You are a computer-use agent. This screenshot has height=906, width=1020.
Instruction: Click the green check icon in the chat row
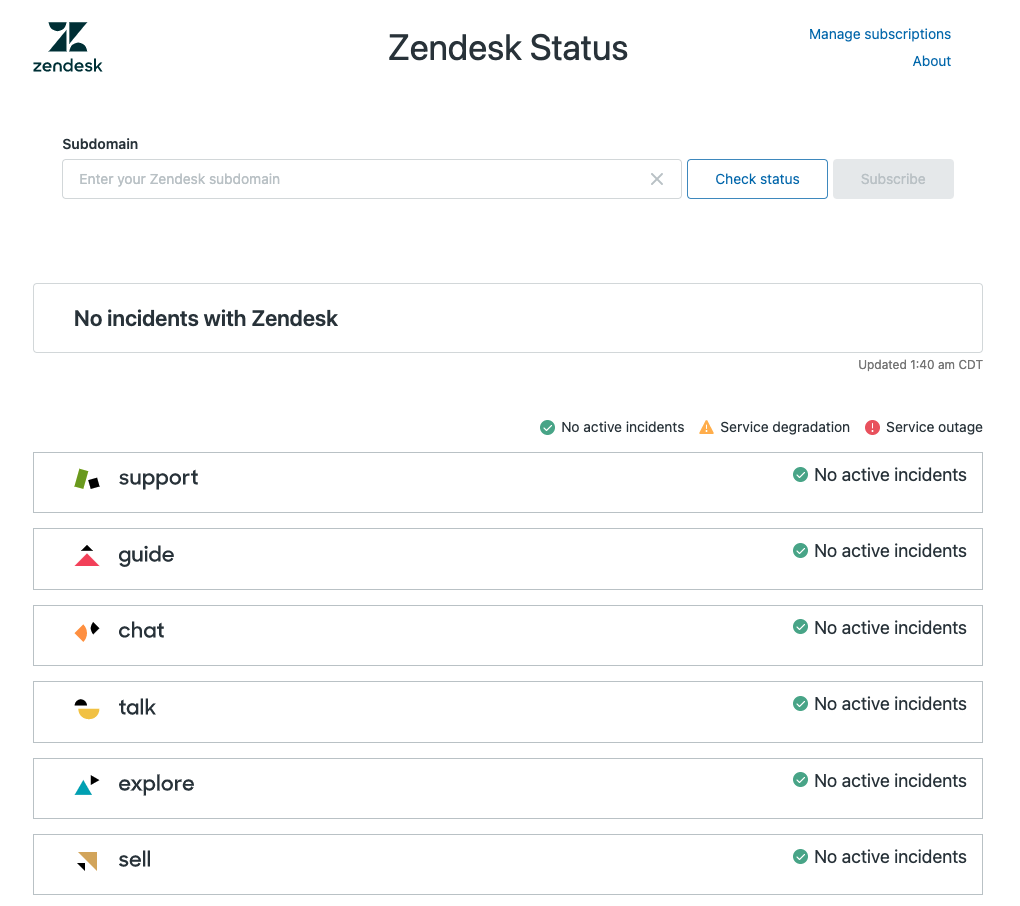(801, 627)
